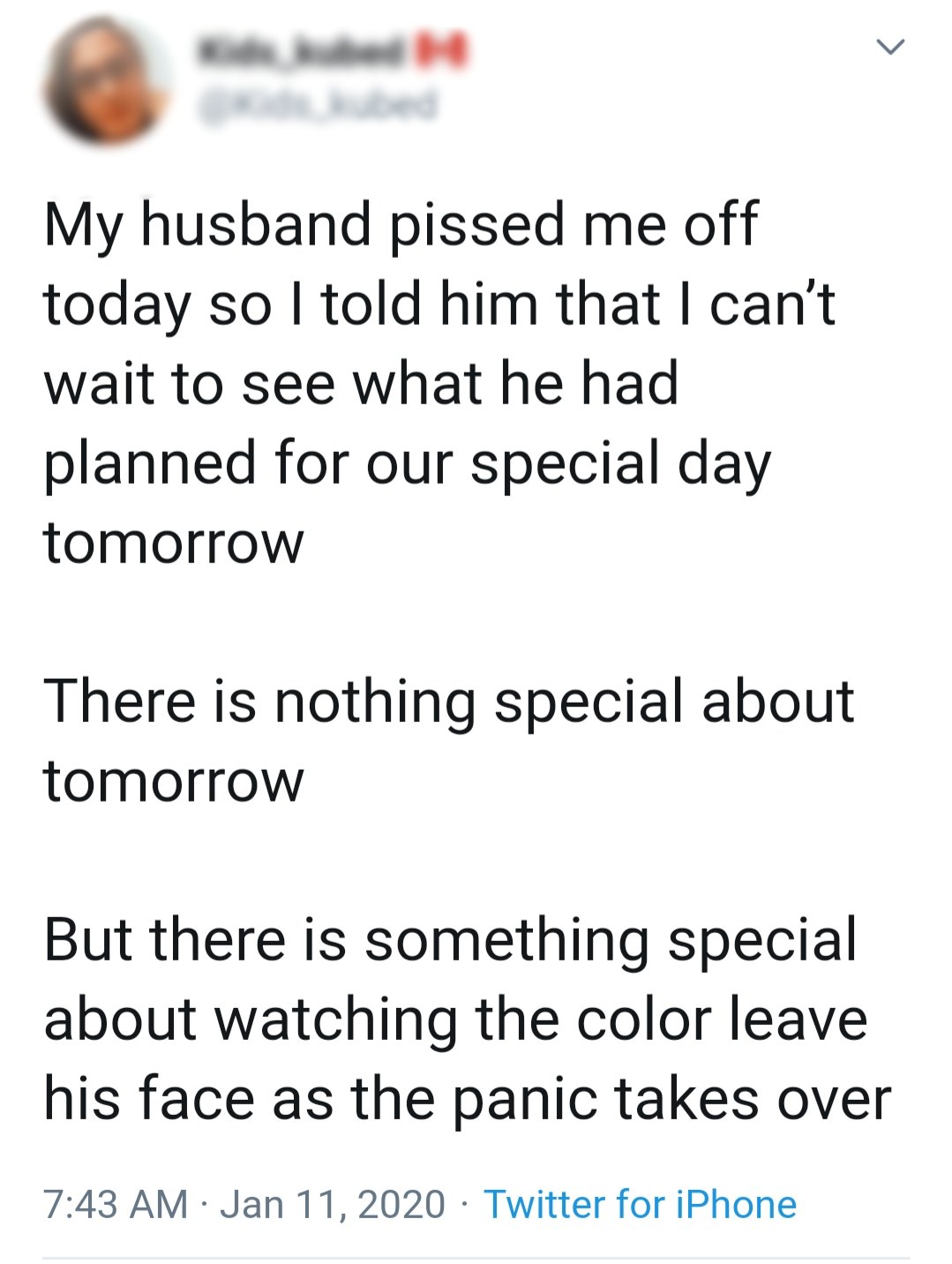Click the blurred @handle under the name
This screenshot has width=952, height=1264.
point(318,105)
